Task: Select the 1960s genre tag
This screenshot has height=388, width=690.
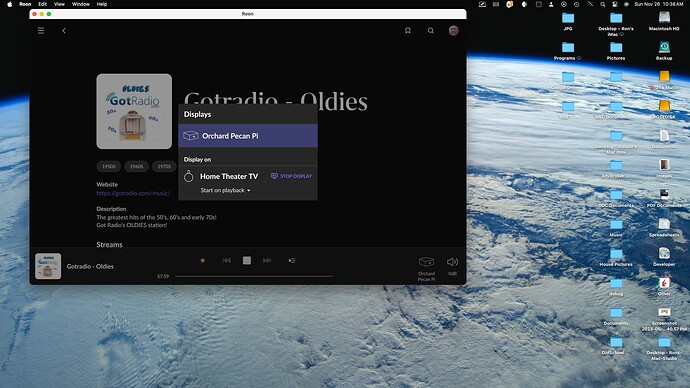Action: [x=136, y=166]
